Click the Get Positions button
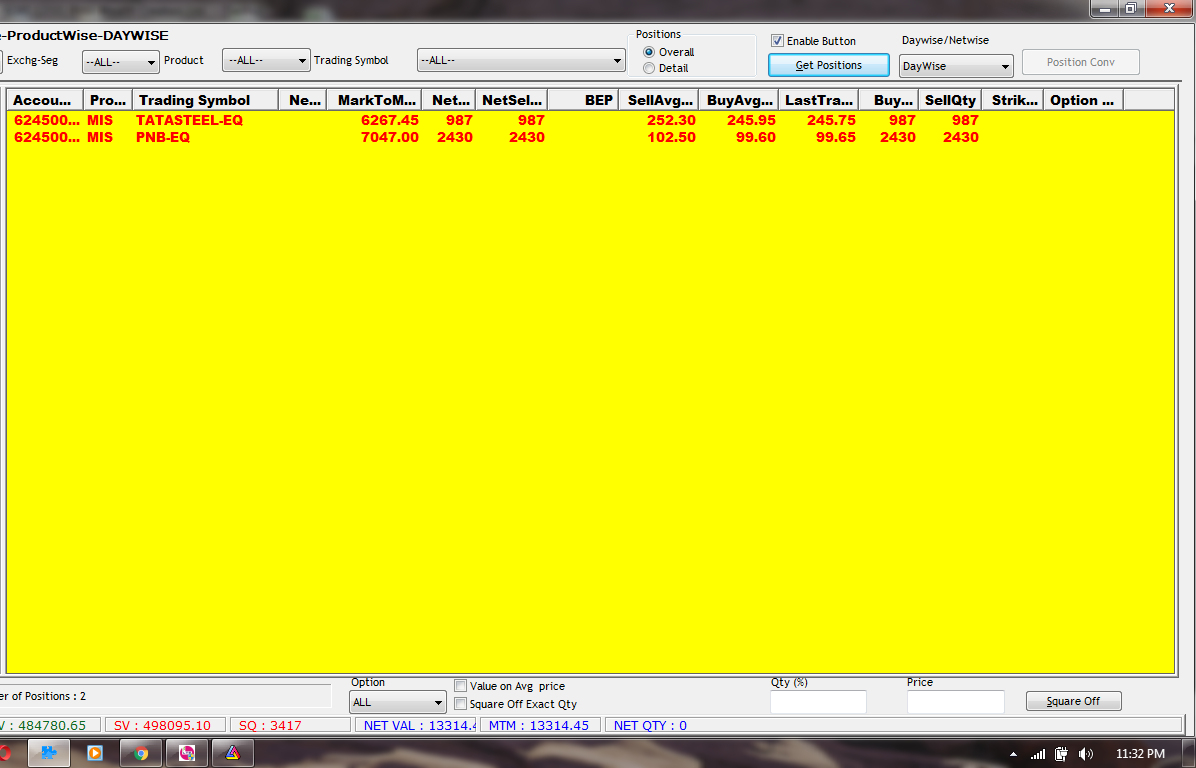The height and width of the screenshot is (768, 1196). [828, 65]
